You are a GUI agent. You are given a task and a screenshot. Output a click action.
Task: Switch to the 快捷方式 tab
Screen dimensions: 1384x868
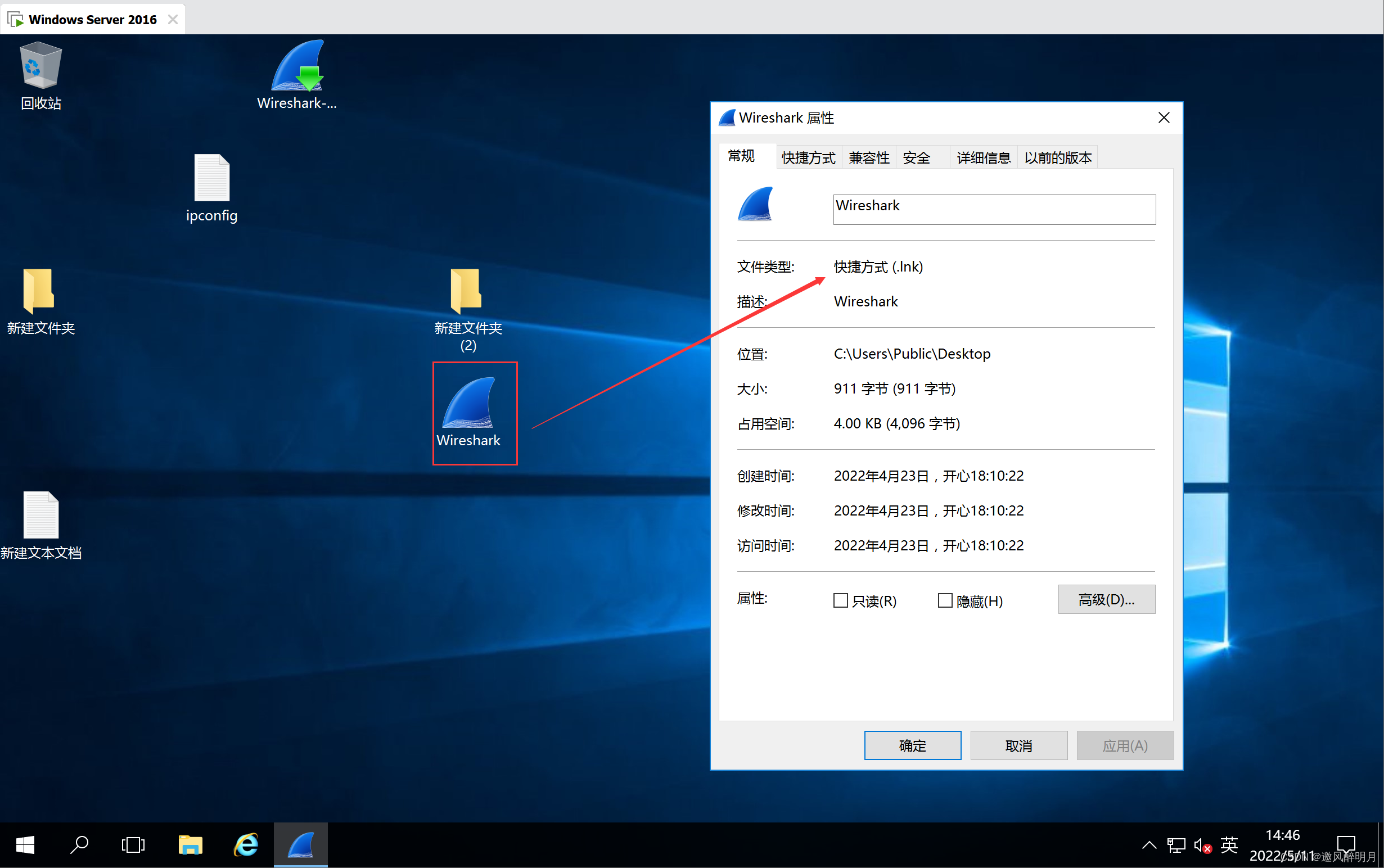point(809,158)
